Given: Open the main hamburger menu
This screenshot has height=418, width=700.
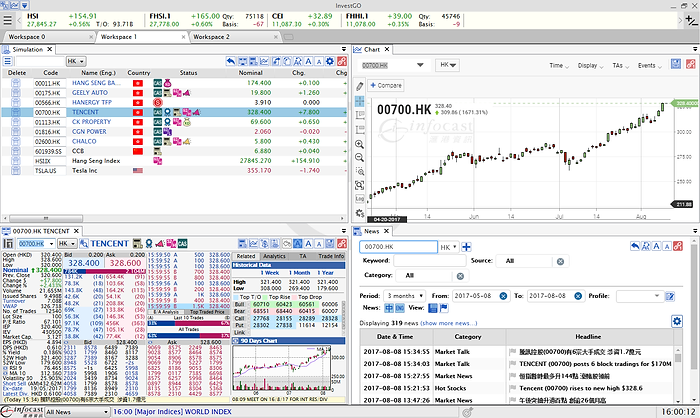Looking at the screenshot, I should pos(8,21).
